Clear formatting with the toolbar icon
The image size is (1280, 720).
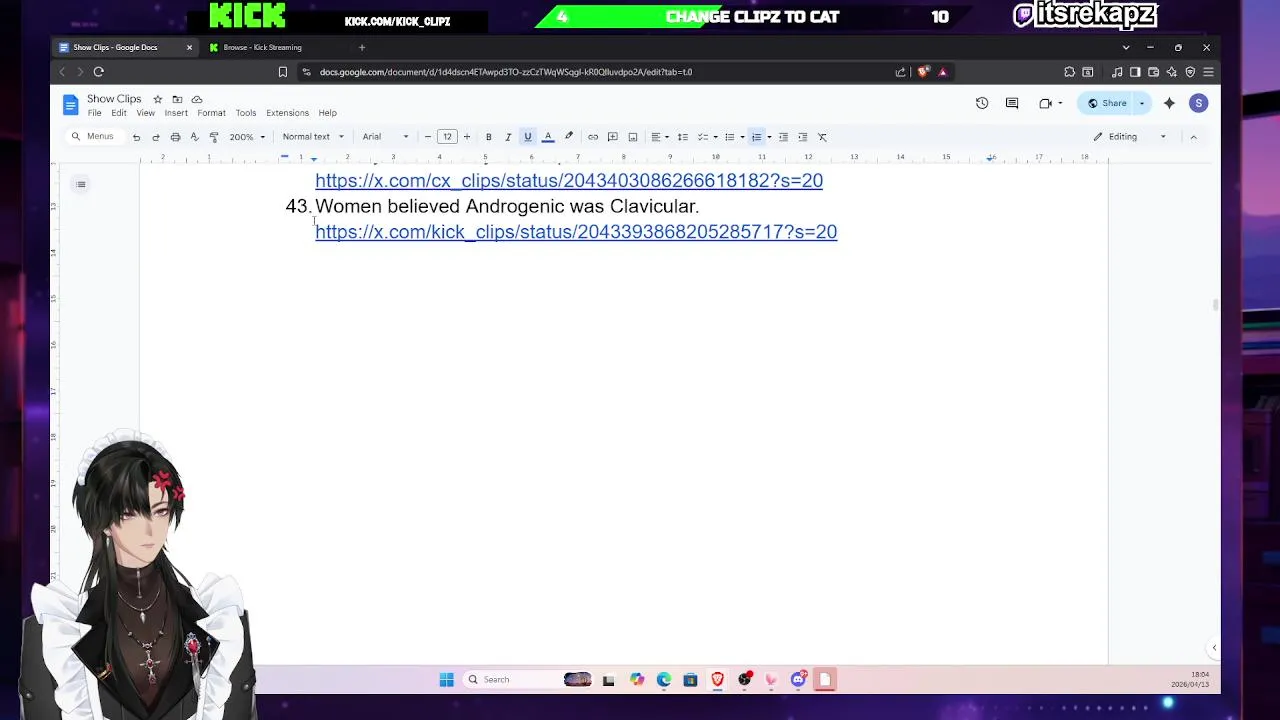point(822,137)
